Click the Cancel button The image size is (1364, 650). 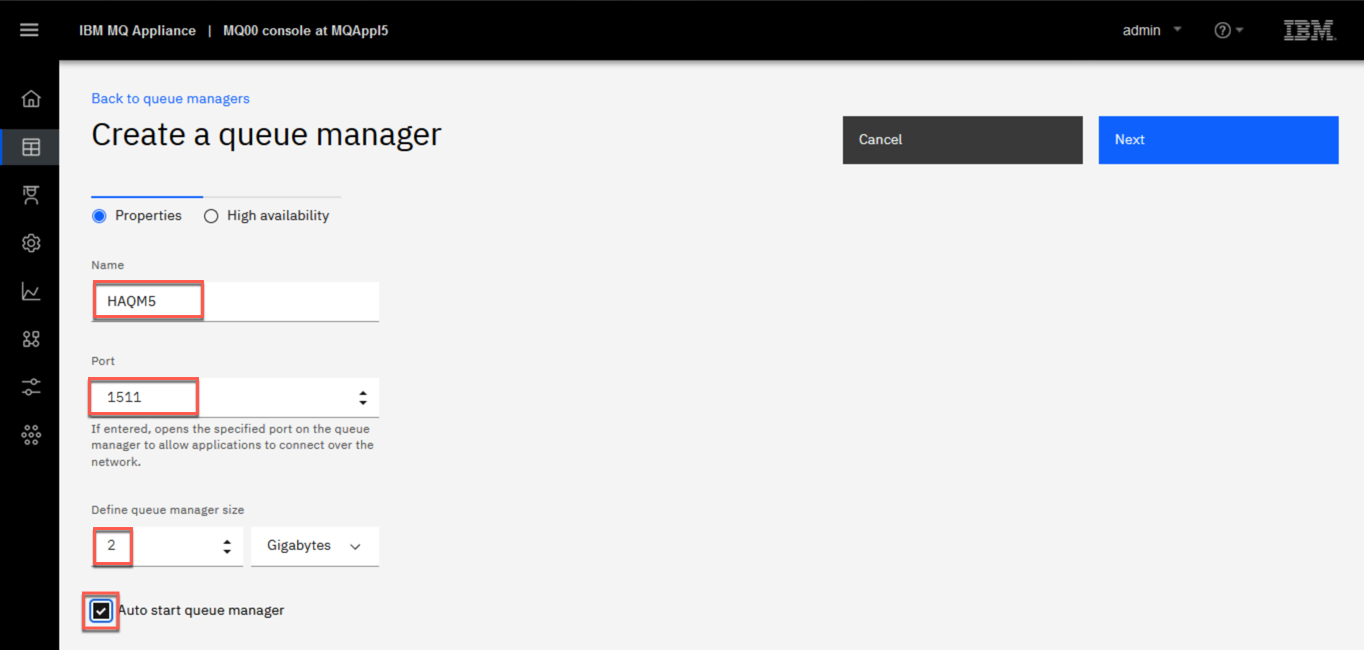(x=962, y=140)
